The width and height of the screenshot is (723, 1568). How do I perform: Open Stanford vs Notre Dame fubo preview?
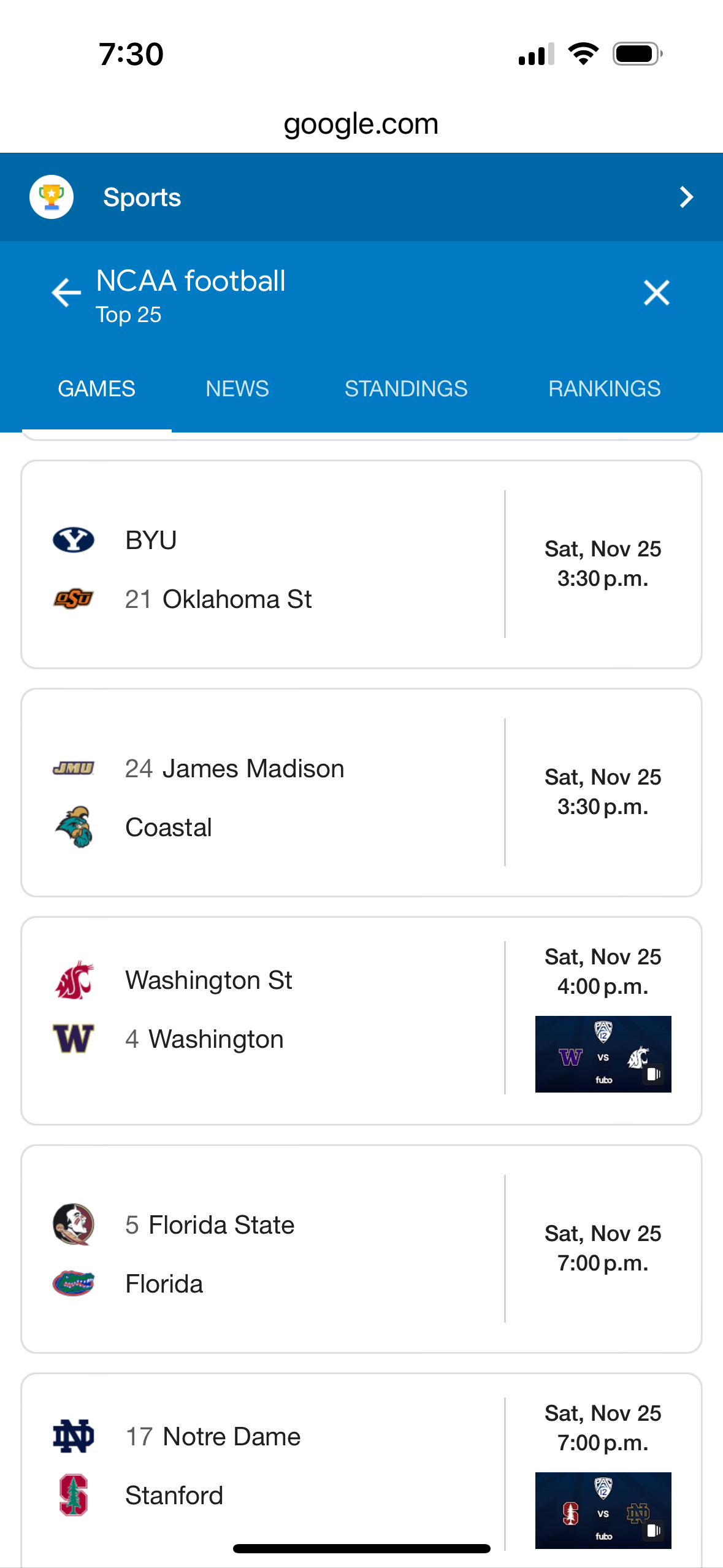pos(603,1510)
